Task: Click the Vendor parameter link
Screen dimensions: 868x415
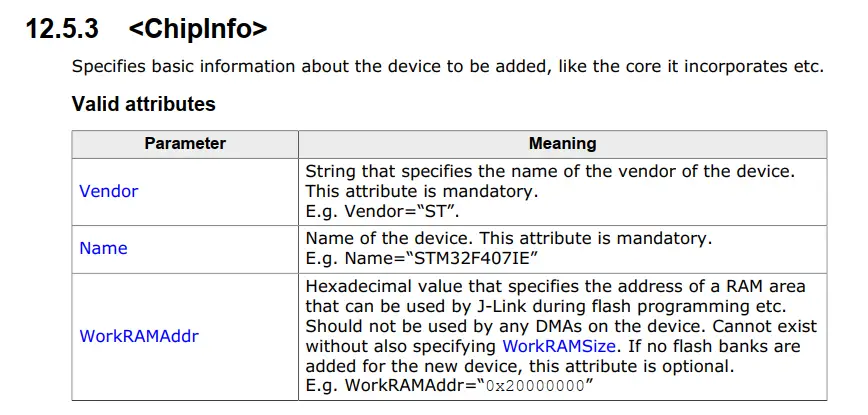Action: 108,191
